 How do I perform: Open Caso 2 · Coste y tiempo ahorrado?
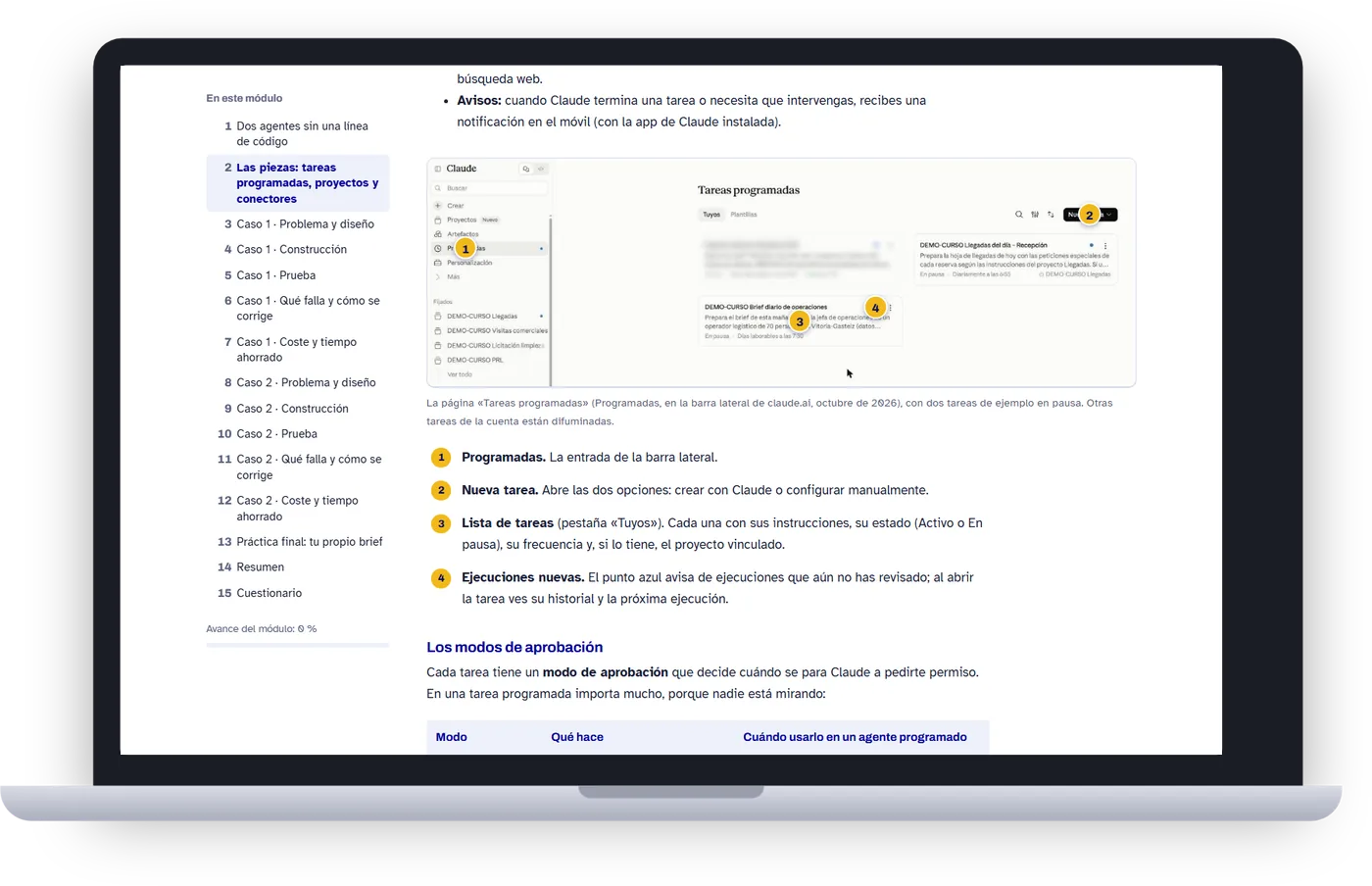(x=298, y=509)
